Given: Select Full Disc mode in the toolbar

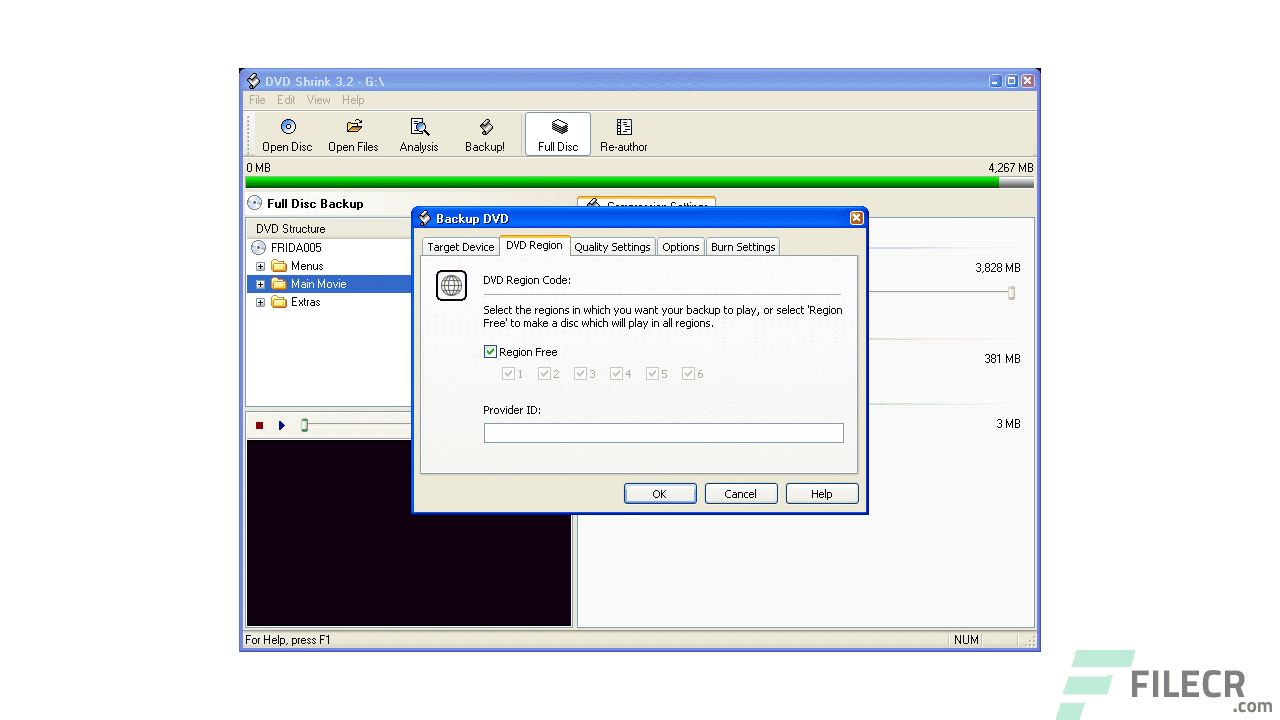Looking at the screenshot, I should pos(557,133).
